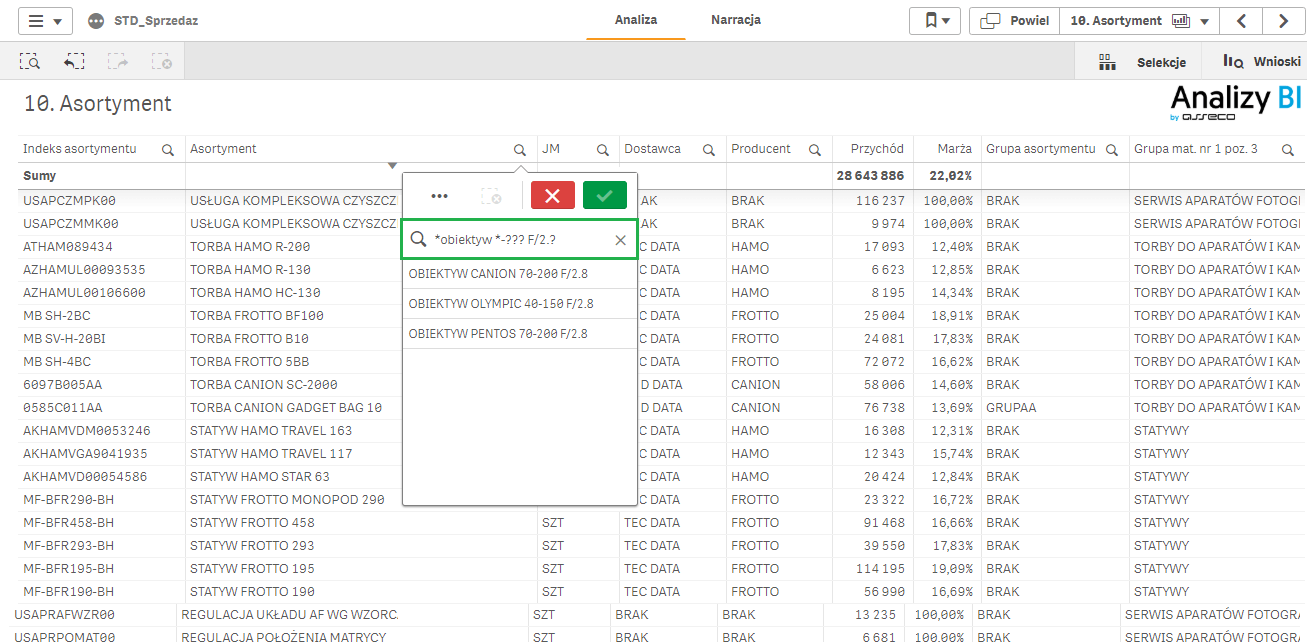1308x642 pixels.
Task: Sort by the Marża column header
Action: pyautogui.click(x=954, y=149)
